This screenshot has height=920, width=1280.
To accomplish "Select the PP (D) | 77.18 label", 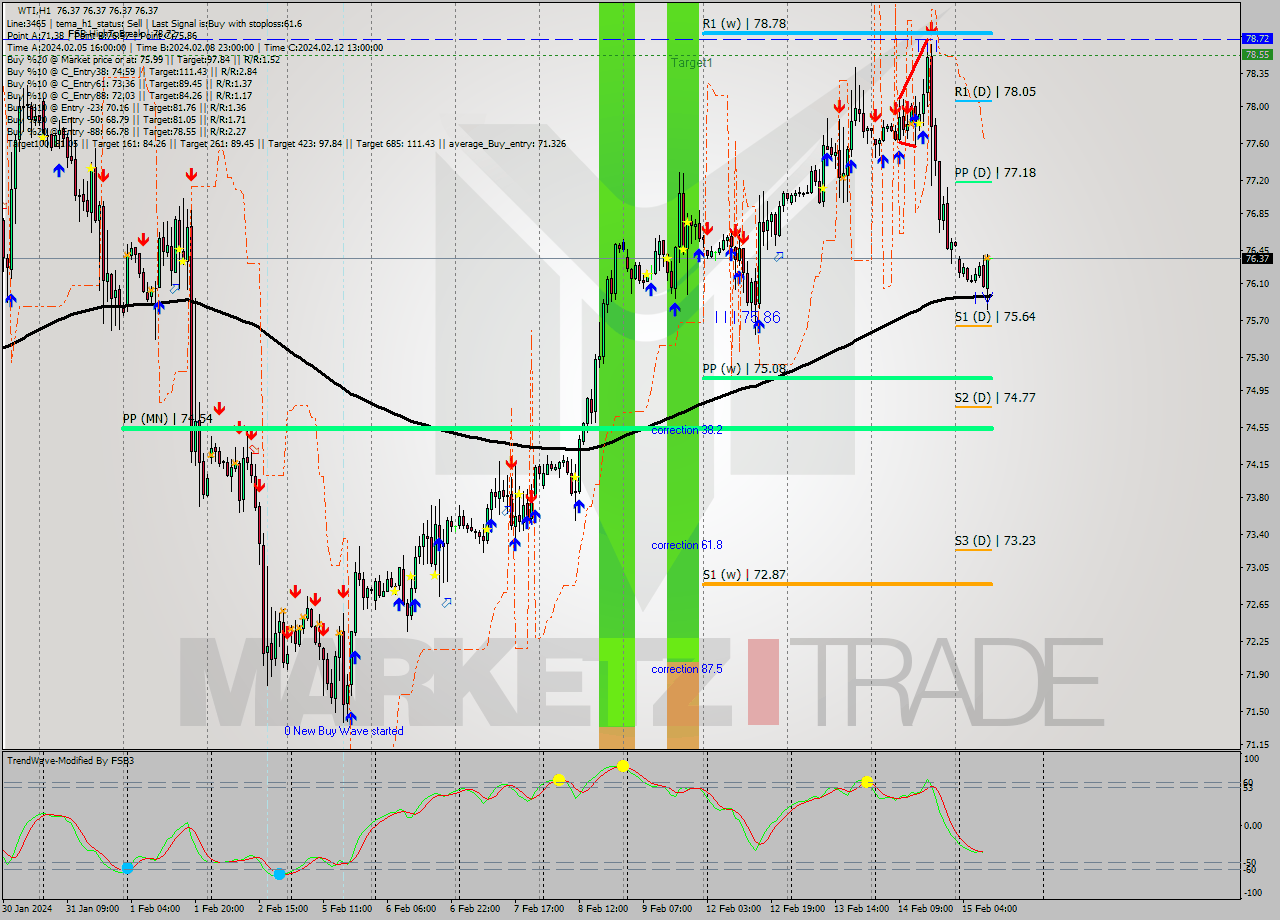I will tap(995, 172).
